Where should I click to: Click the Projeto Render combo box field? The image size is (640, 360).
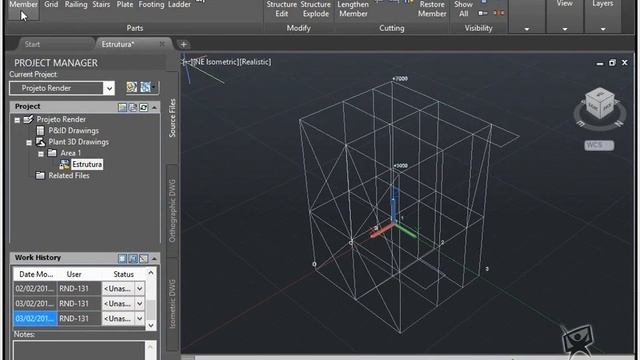click(56, 88)
